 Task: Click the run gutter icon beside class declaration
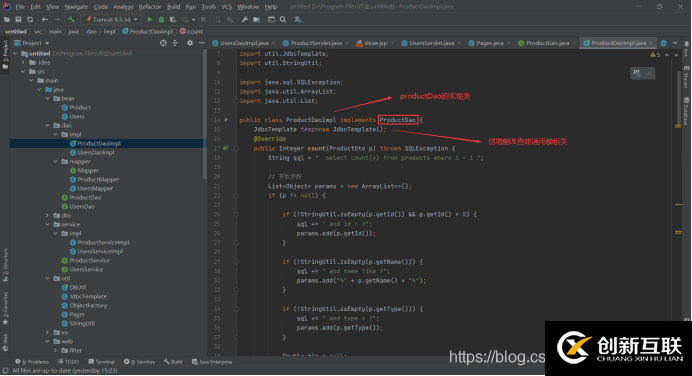coord(226,120)
